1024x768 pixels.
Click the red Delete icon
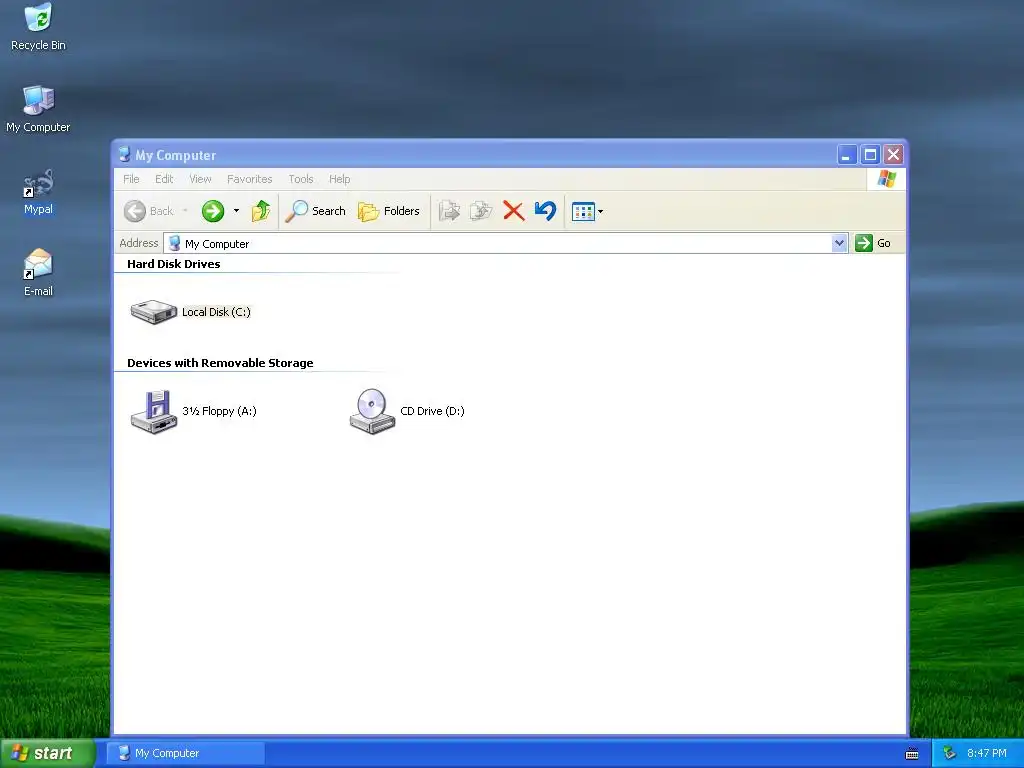click(513, 211)
